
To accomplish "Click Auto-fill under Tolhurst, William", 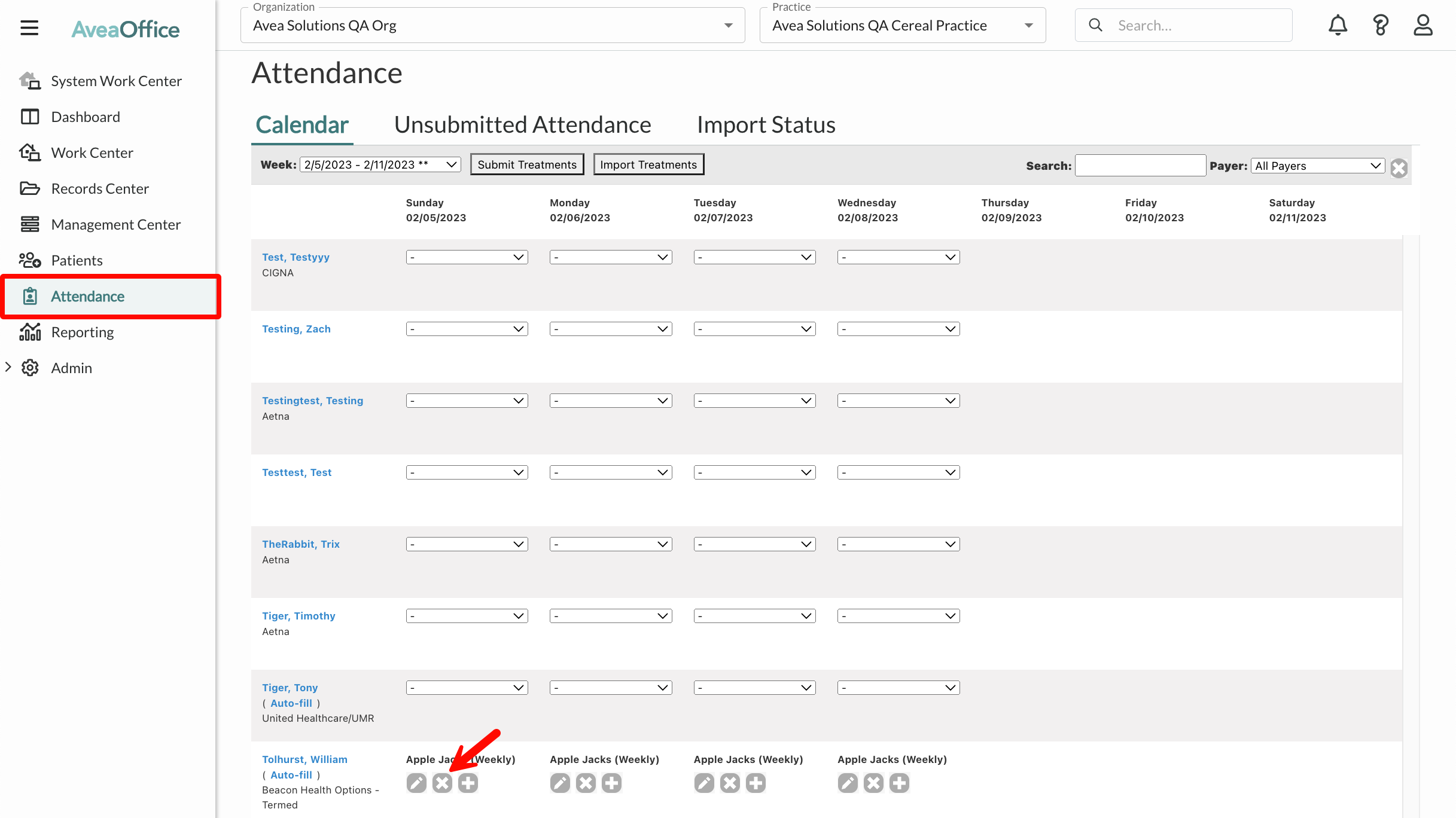I will (291, 775).
